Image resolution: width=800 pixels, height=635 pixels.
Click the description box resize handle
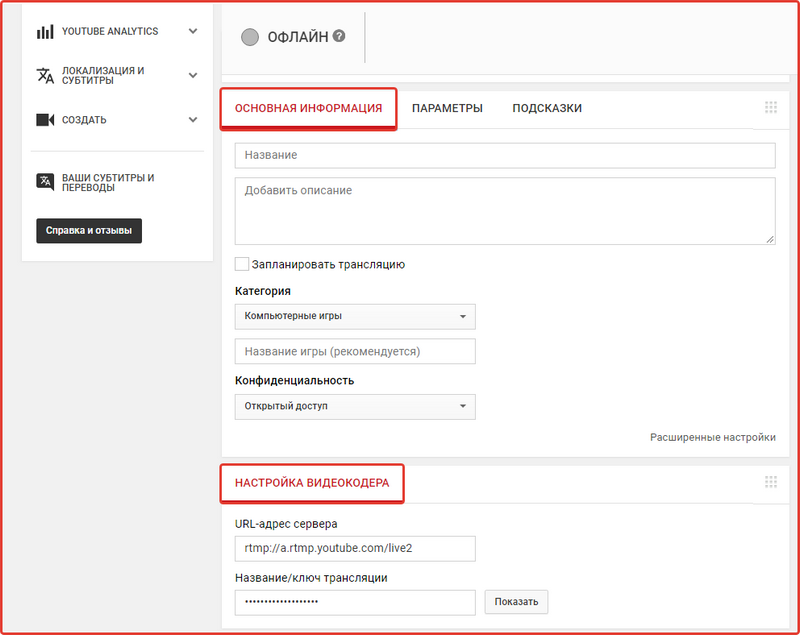[x=770, y=239]
